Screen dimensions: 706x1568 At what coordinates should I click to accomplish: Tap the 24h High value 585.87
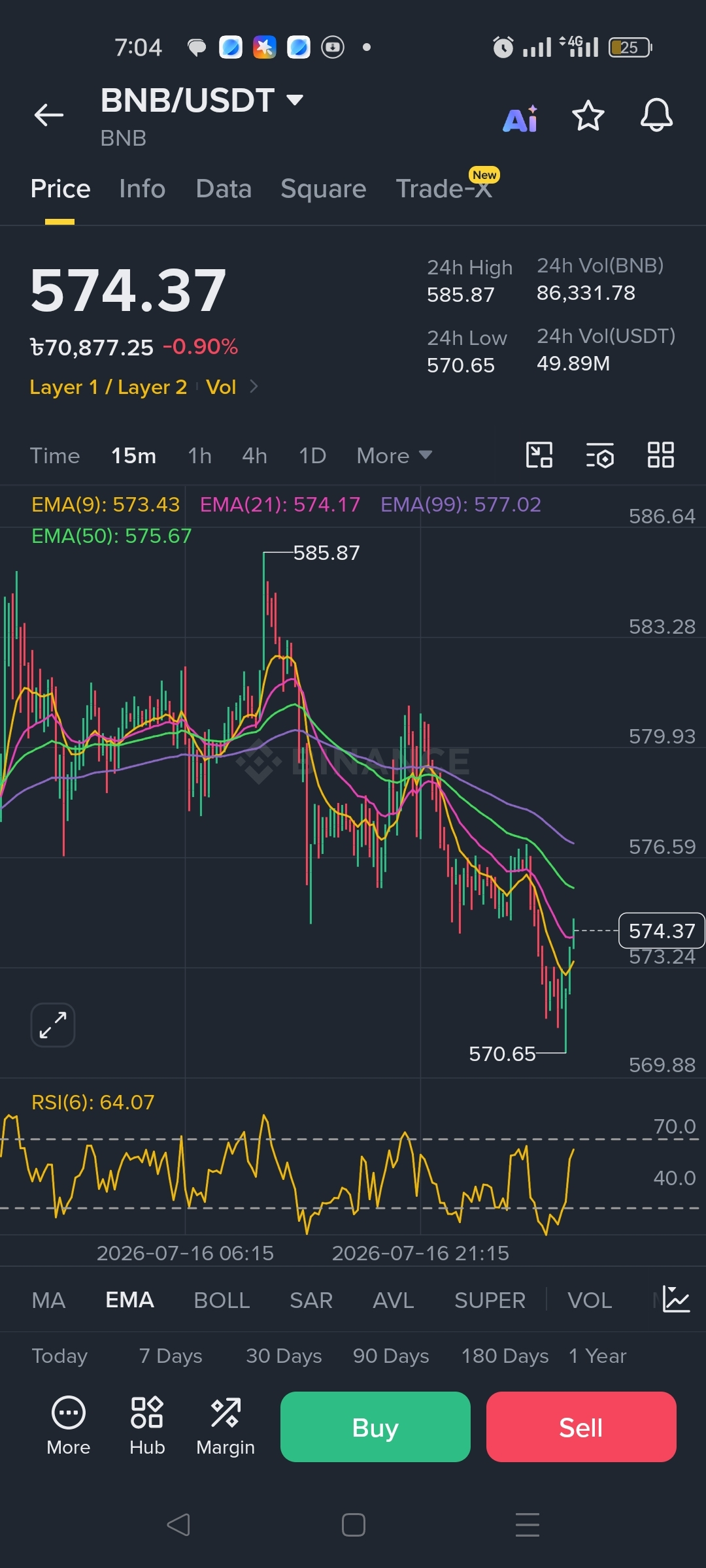coord(461,295)
